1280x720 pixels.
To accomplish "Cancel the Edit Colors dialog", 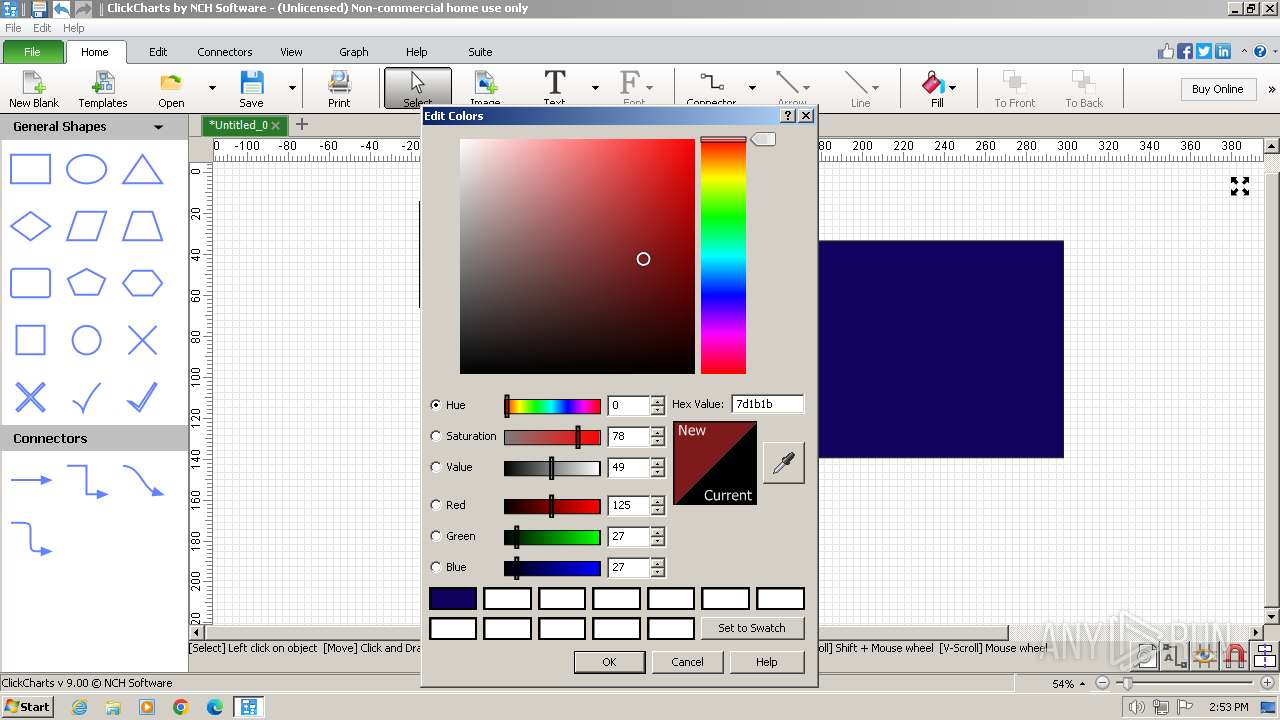I will click(x=687, y=662).
